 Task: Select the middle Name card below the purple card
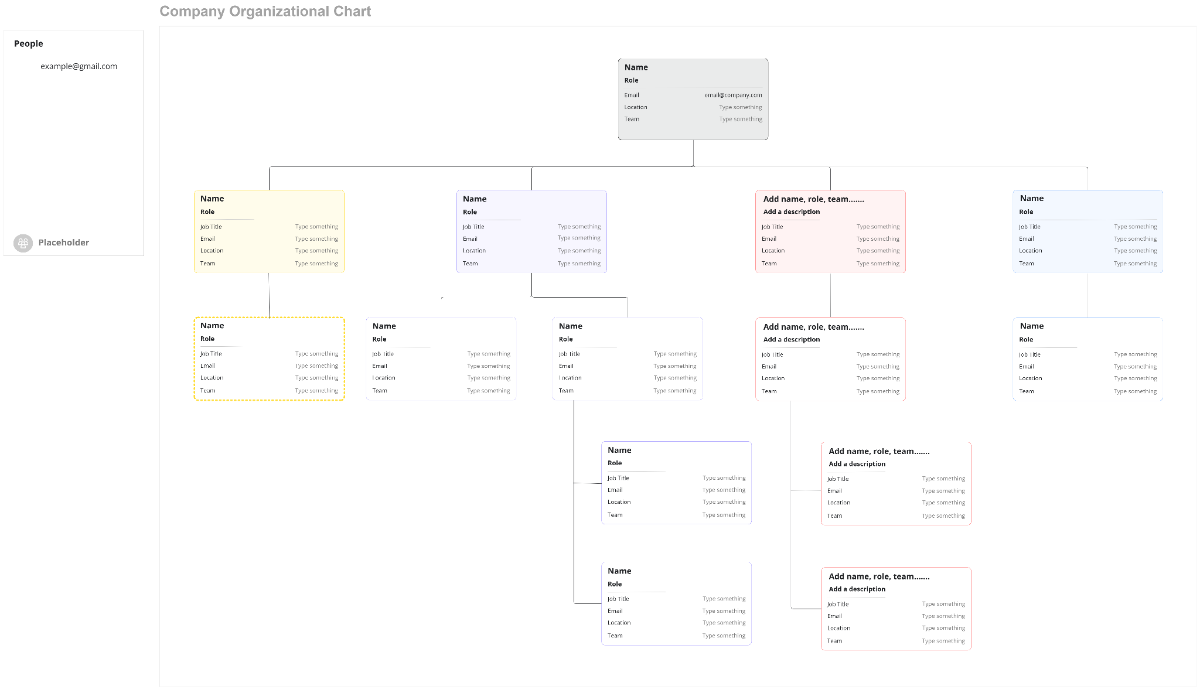click(627, 358)
